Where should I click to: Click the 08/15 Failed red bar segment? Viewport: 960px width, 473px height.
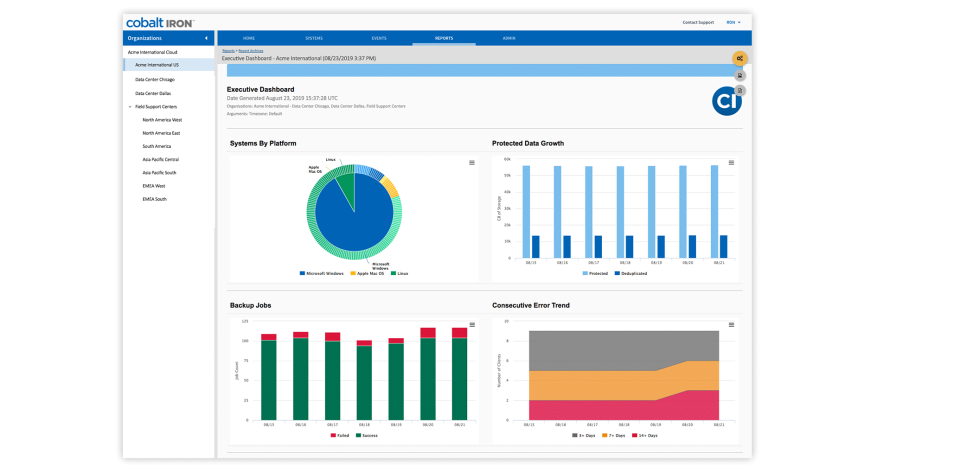pos(269,337)
